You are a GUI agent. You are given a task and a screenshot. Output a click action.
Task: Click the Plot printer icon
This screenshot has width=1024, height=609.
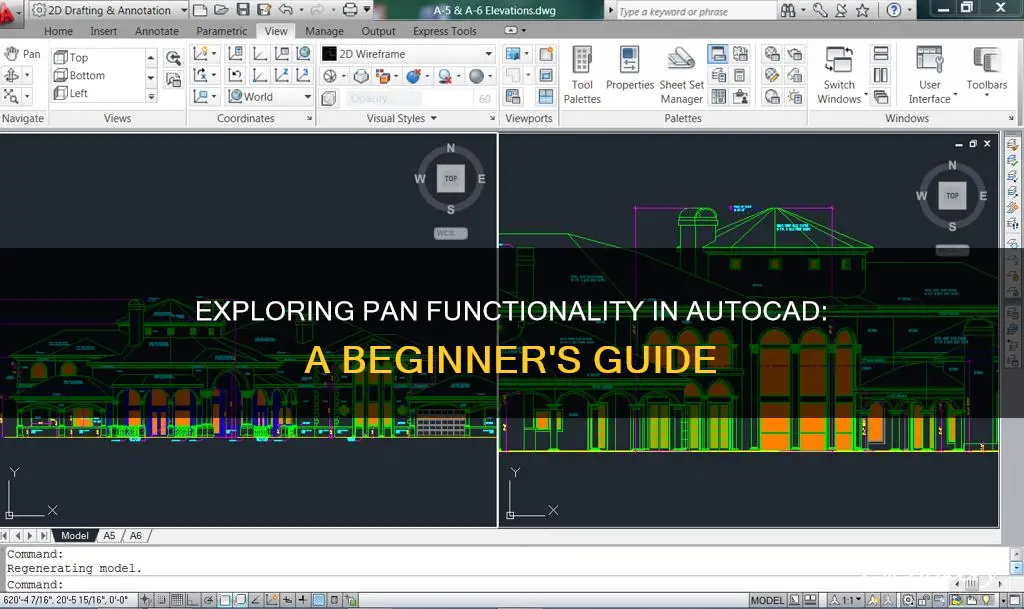point(351,10)
